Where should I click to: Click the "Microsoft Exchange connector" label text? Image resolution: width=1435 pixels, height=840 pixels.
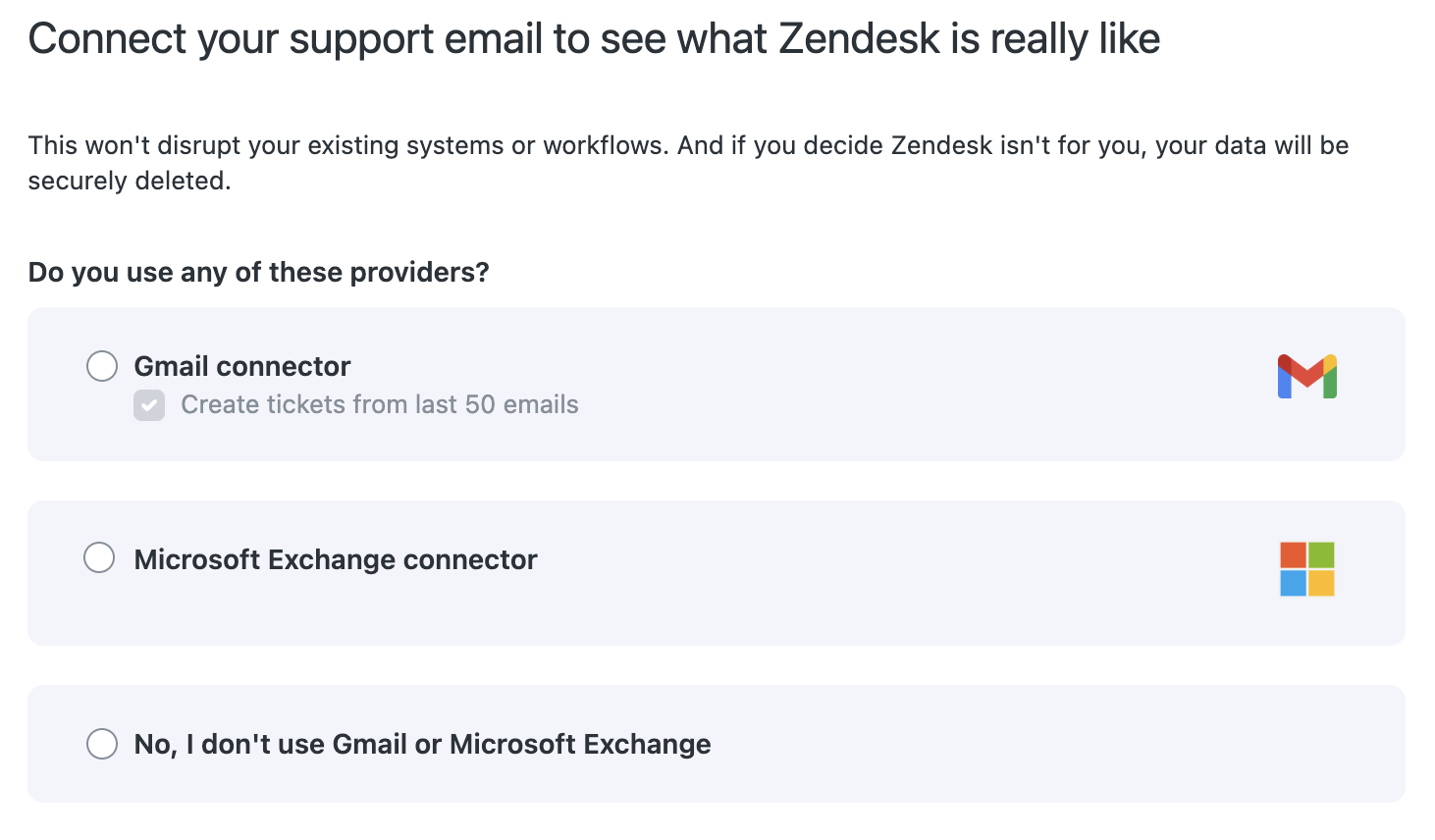(336, 559)
